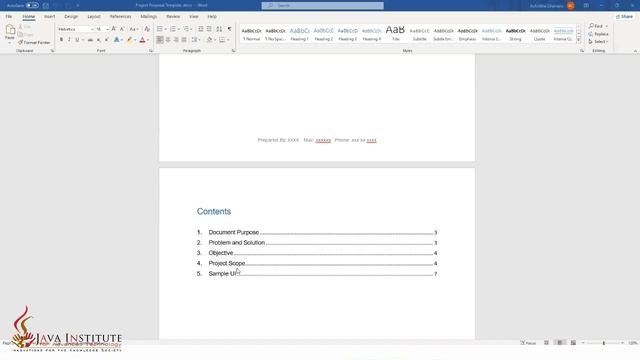
Task: Click the title bar Search box
Action: [322, 6]
